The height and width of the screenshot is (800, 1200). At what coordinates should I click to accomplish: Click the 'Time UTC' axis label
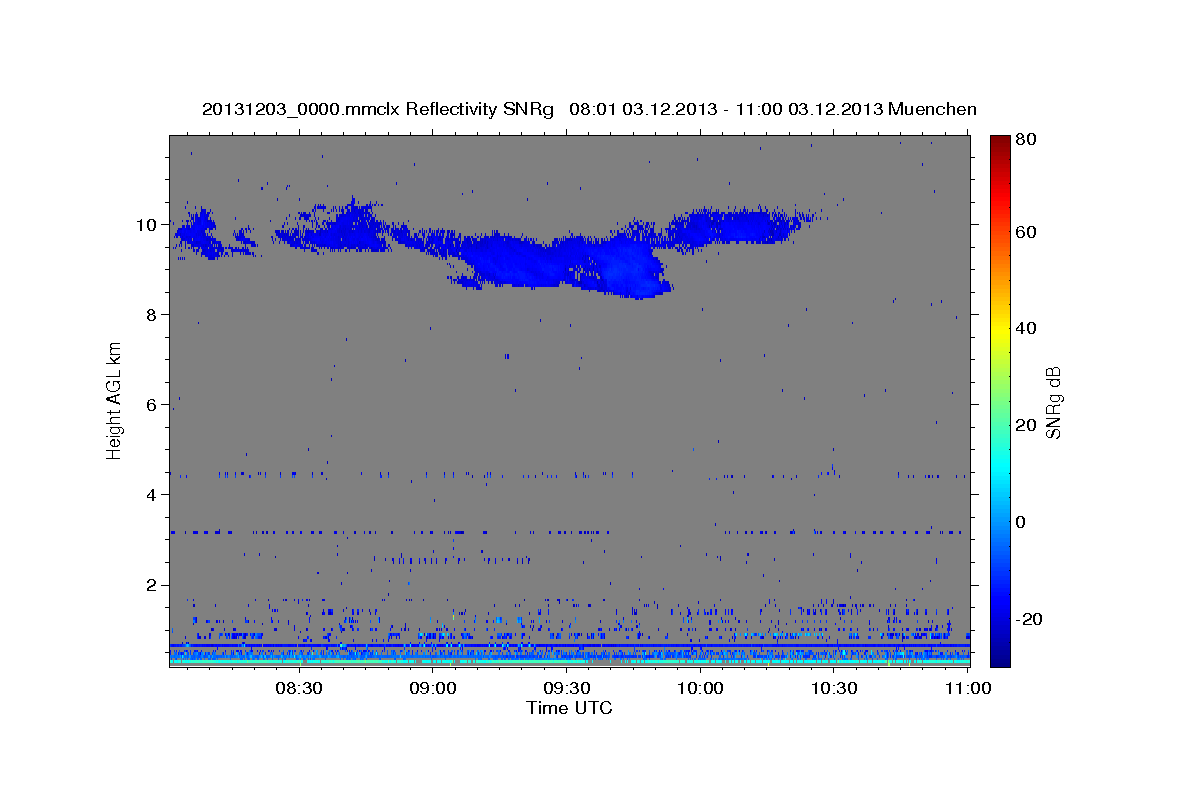pos(569,708)
